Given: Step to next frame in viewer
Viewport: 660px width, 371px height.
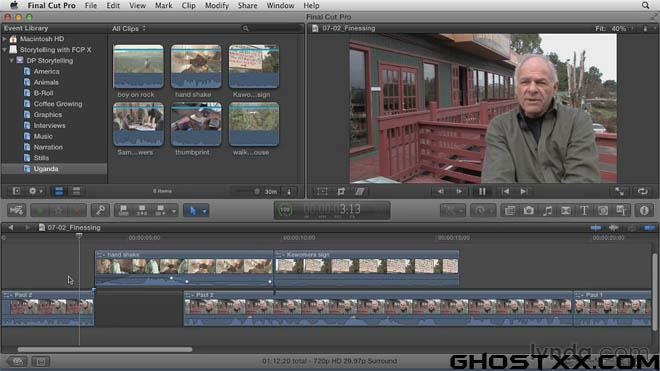Looking at the screenshot, I should pyautogui.click(x=459, y=191).
